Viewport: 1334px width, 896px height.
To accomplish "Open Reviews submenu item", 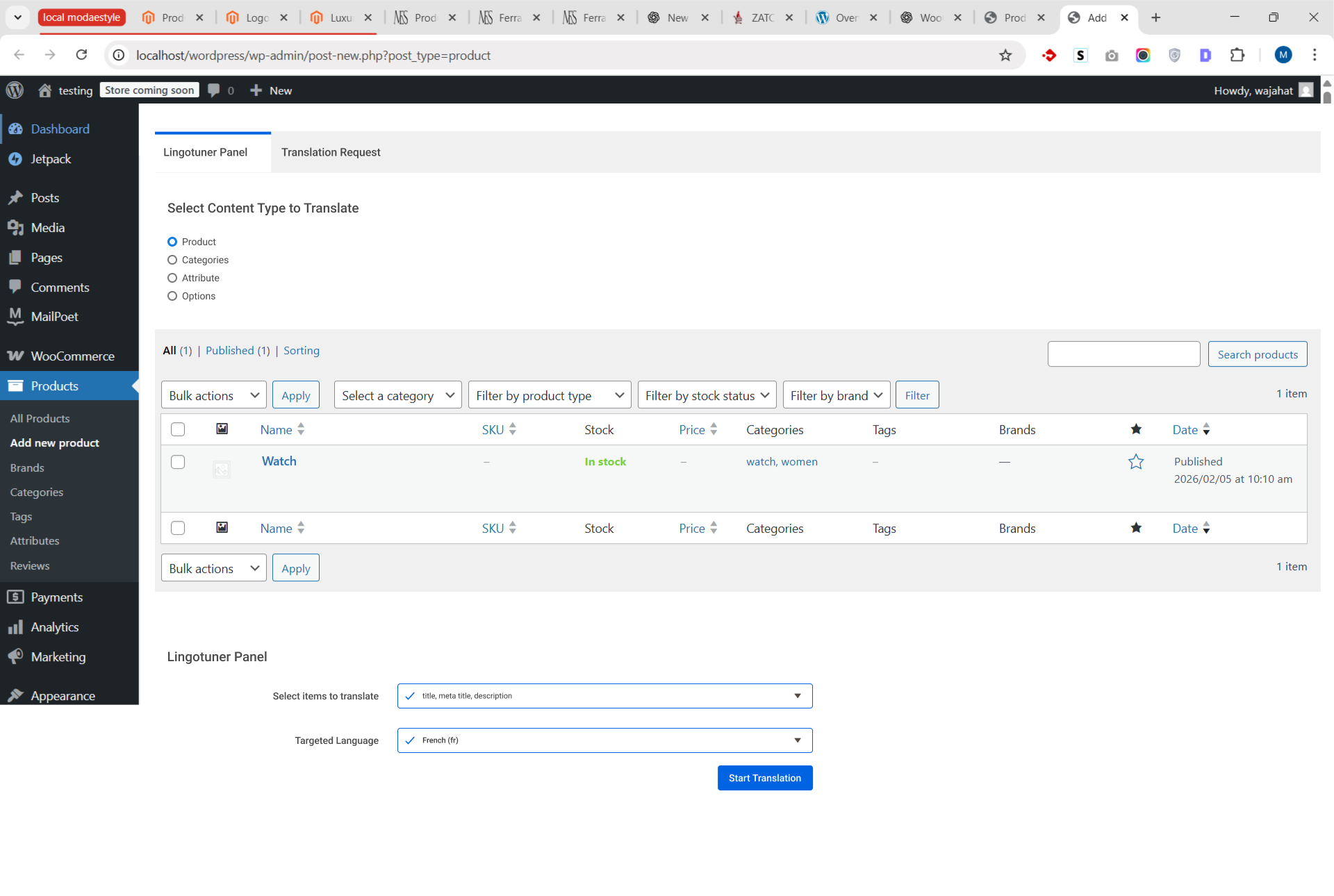I will [x=30, y=565].
